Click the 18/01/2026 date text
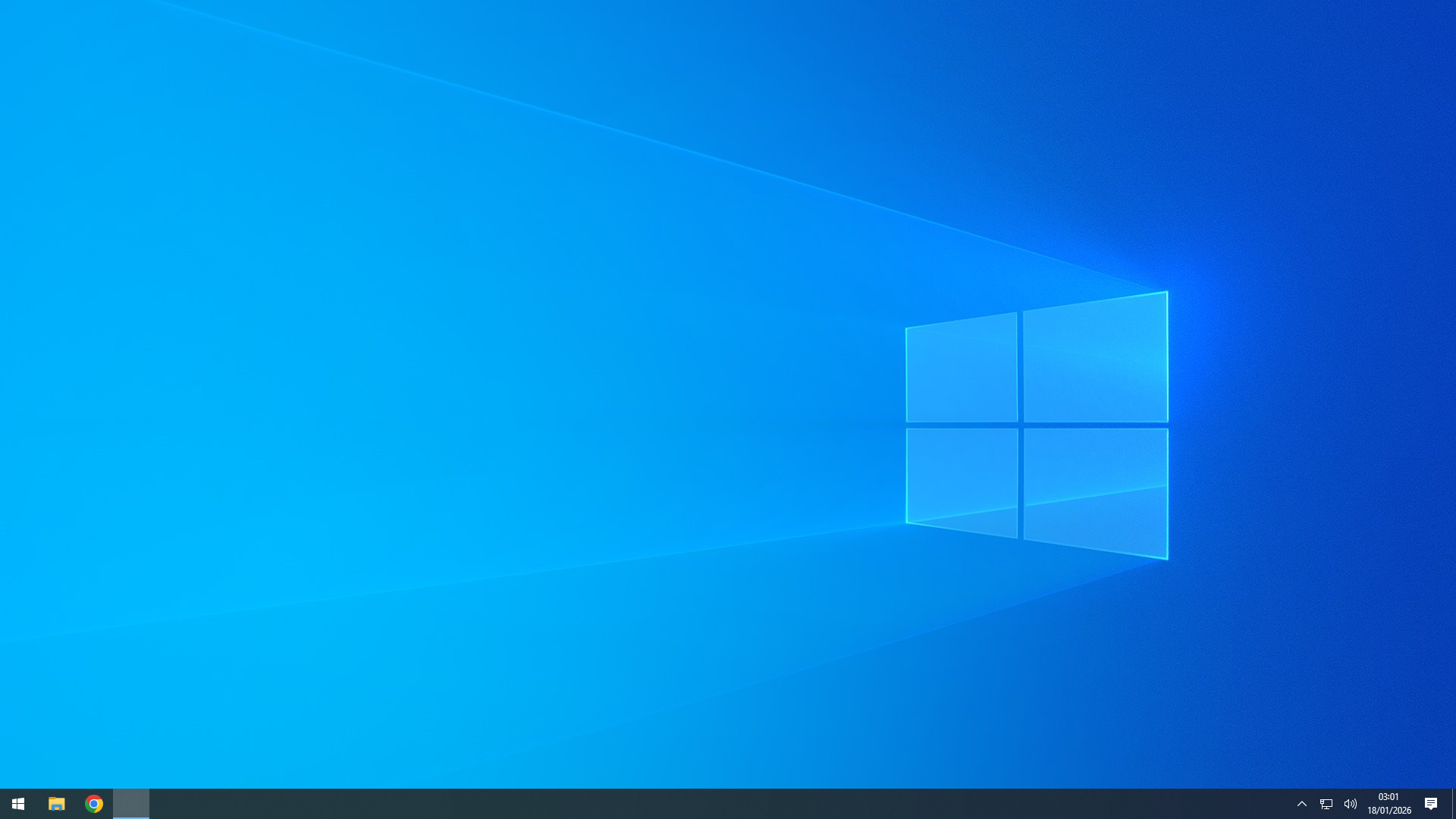Screen dimensions: 1456x819 coord(1389,811)
